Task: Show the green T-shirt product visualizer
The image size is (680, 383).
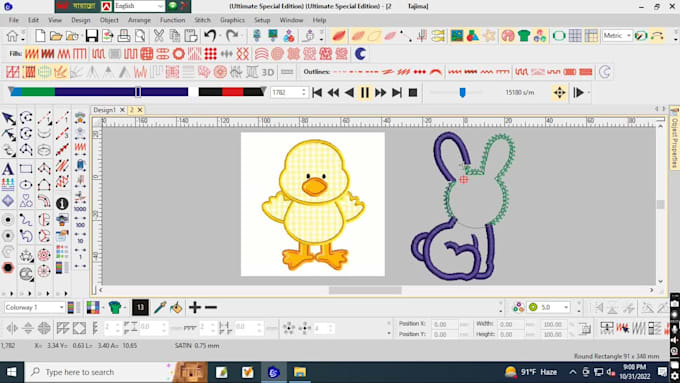Action: tap(524, 36)
